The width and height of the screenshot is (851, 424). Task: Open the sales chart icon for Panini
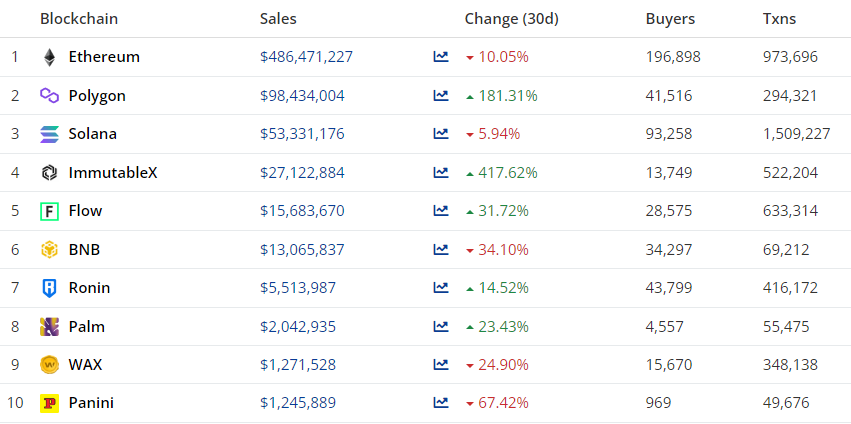441,403
